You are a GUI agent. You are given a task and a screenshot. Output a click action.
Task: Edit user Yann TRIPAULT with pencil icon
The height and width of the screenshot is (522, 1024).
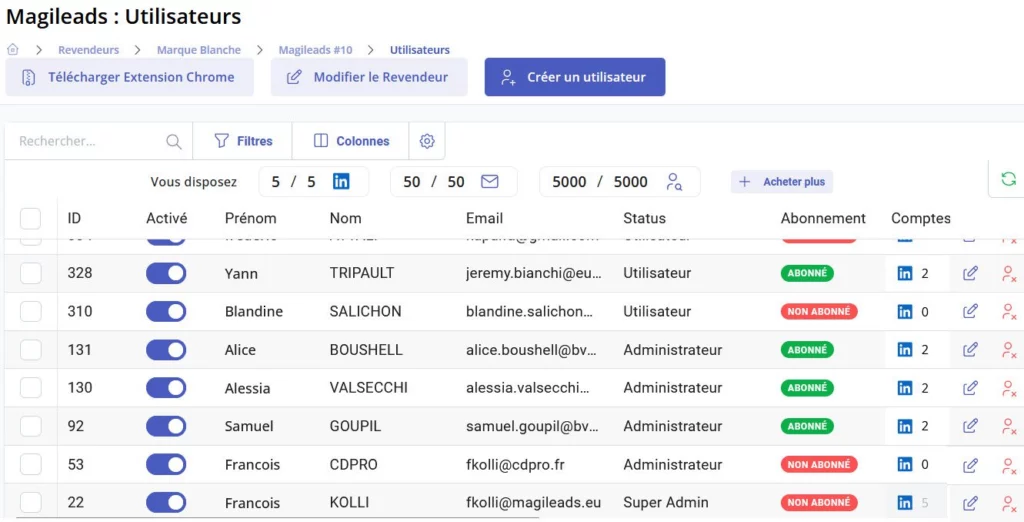click(x=970, y=273)
